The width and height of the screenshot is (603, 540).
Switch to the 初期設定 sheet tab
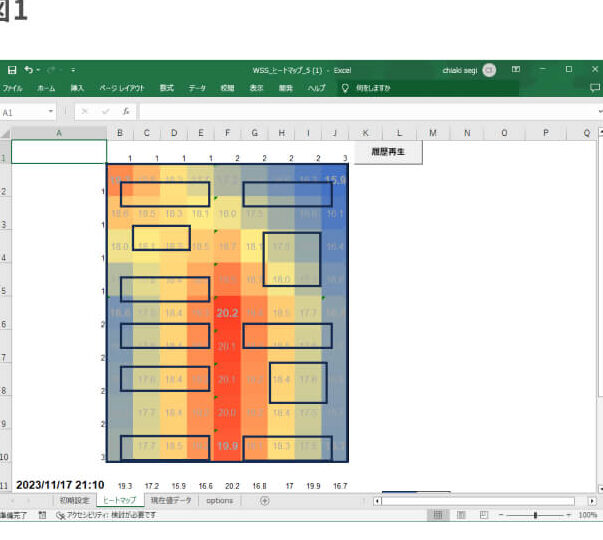pyautogui.click(x=74, y=500)
